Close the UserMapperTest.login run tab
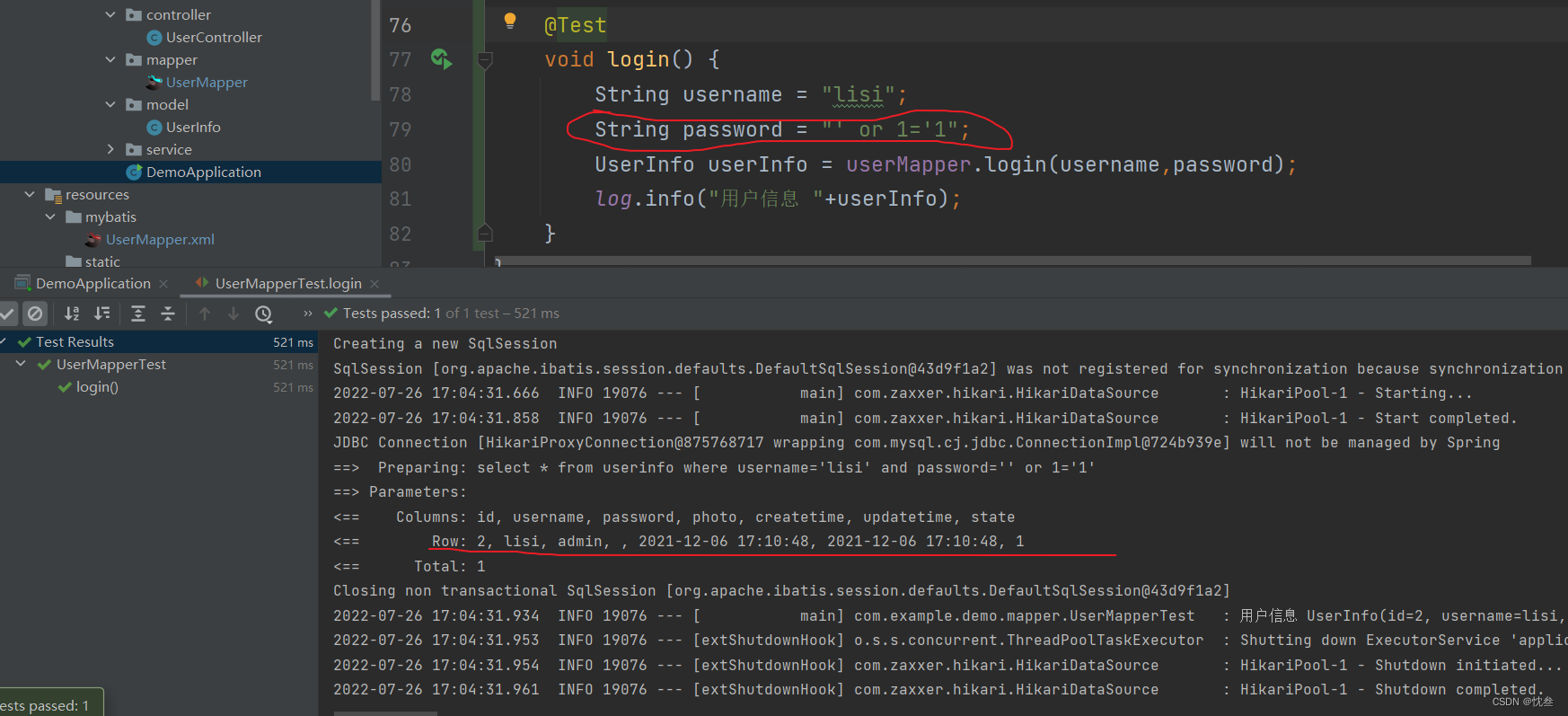Screen dimensions: 1568x716 point(374,284)
